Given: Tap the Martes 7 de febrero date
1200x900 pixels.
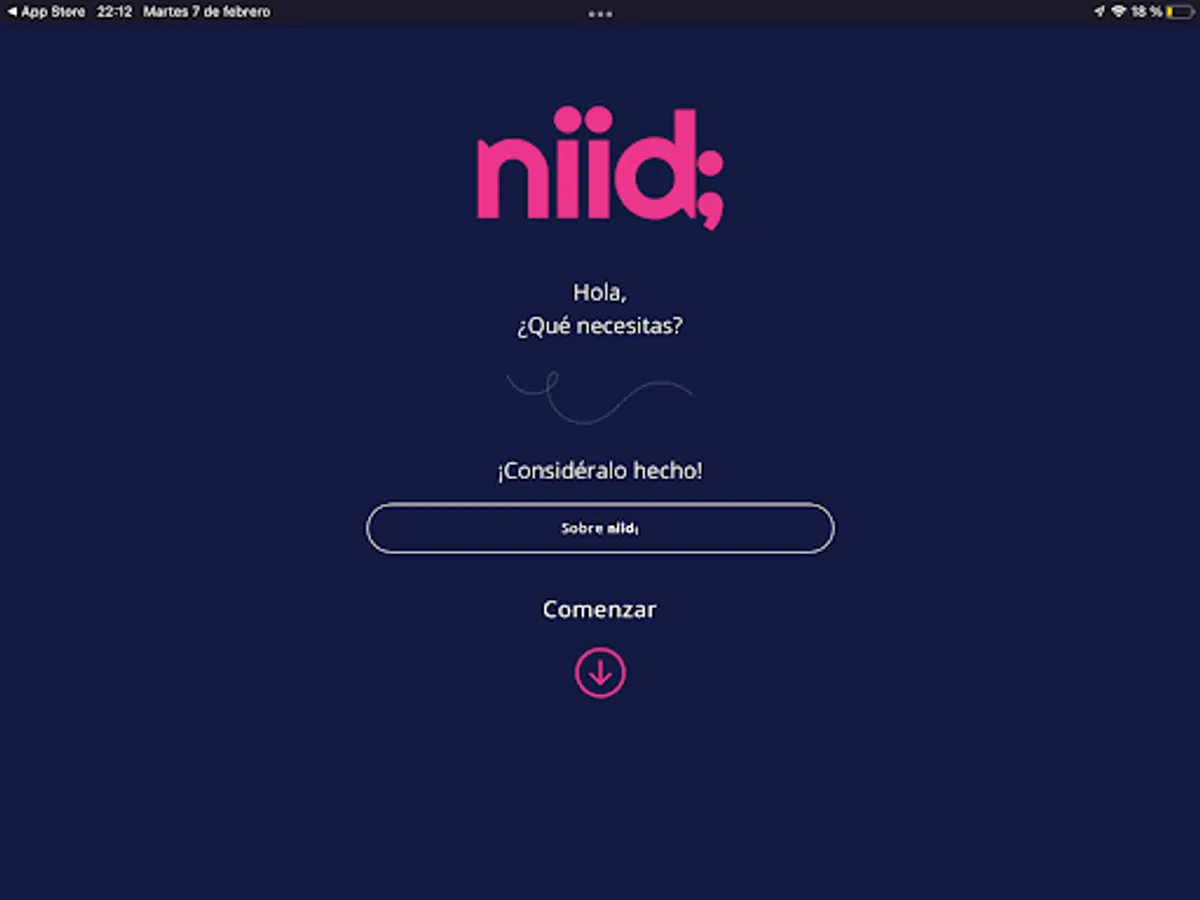Looking at the screenshot, I should click(x=207, y=12).
